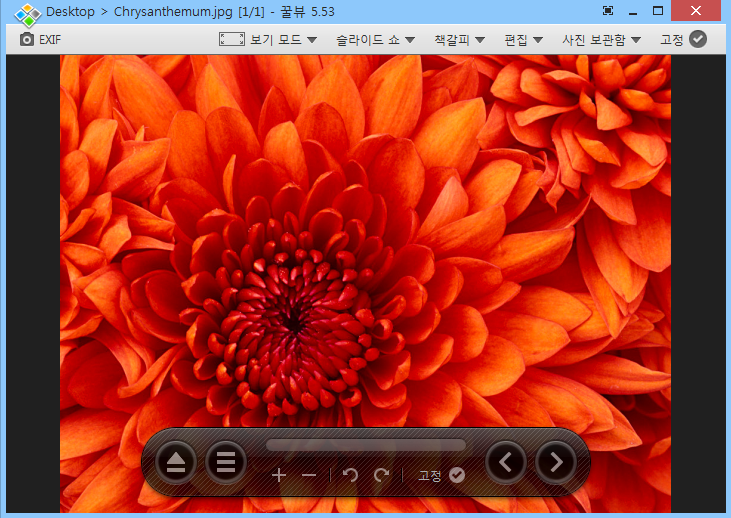Maximize the 꿀뷰 window

(658, 10)
